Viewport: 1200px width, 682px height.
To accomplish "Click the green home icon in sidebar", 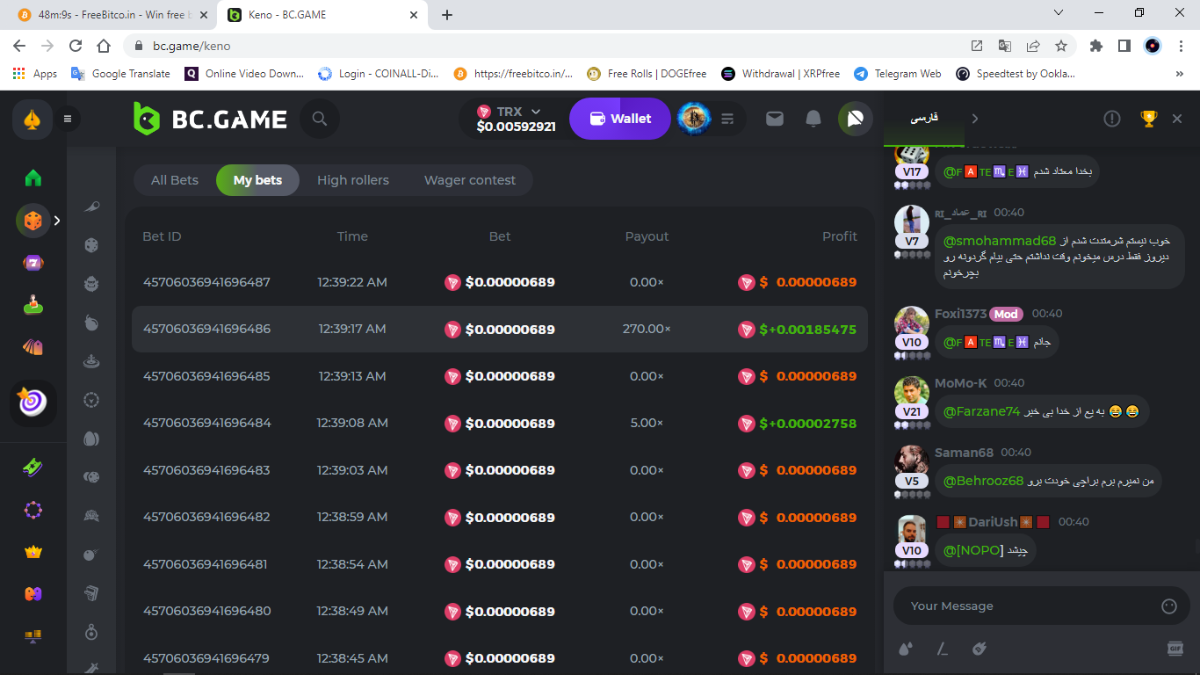I will point(33,178).
